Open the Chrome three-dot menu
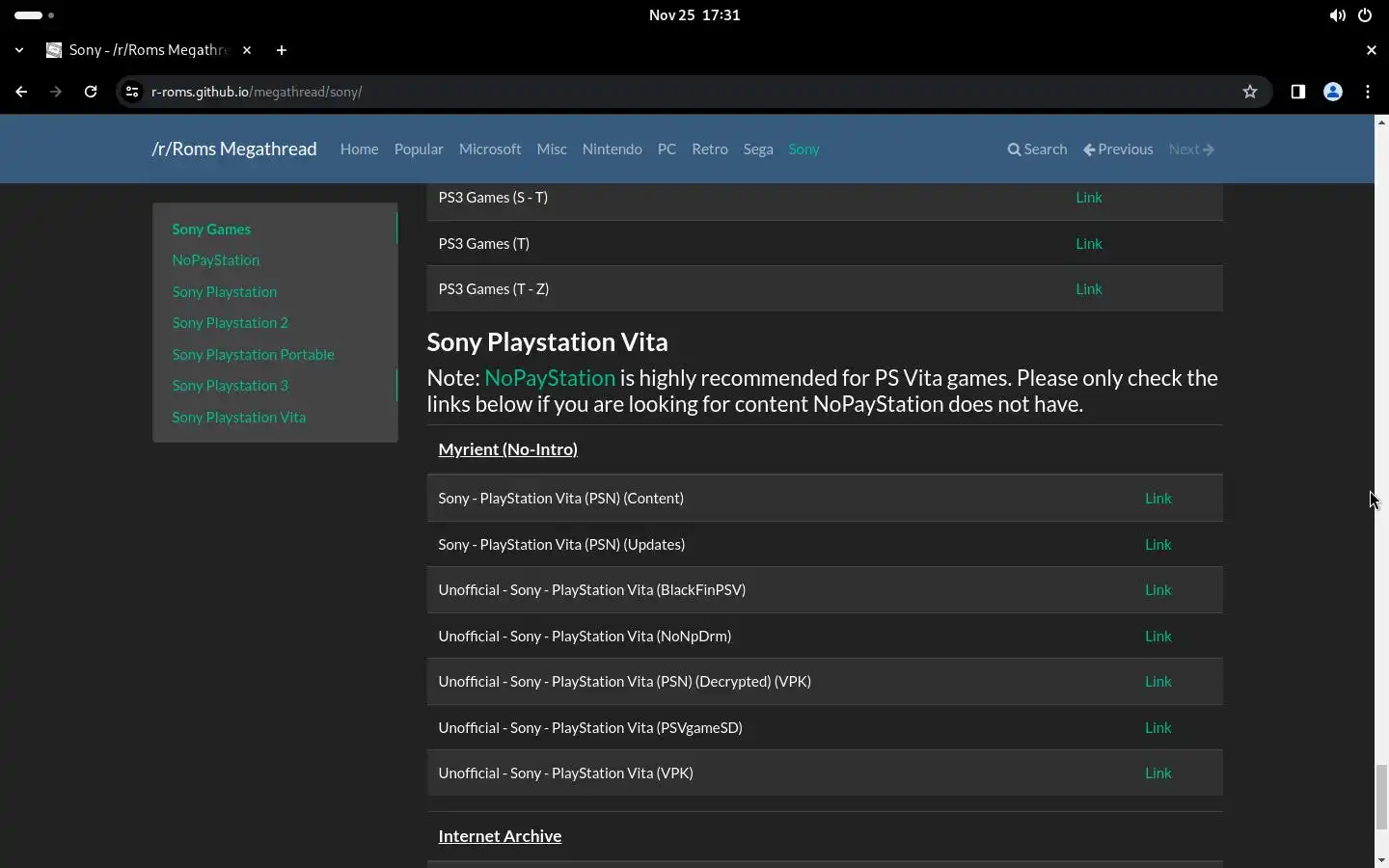The width and height of the screenshot is (1389, 868). click(x=1368, y=92)
